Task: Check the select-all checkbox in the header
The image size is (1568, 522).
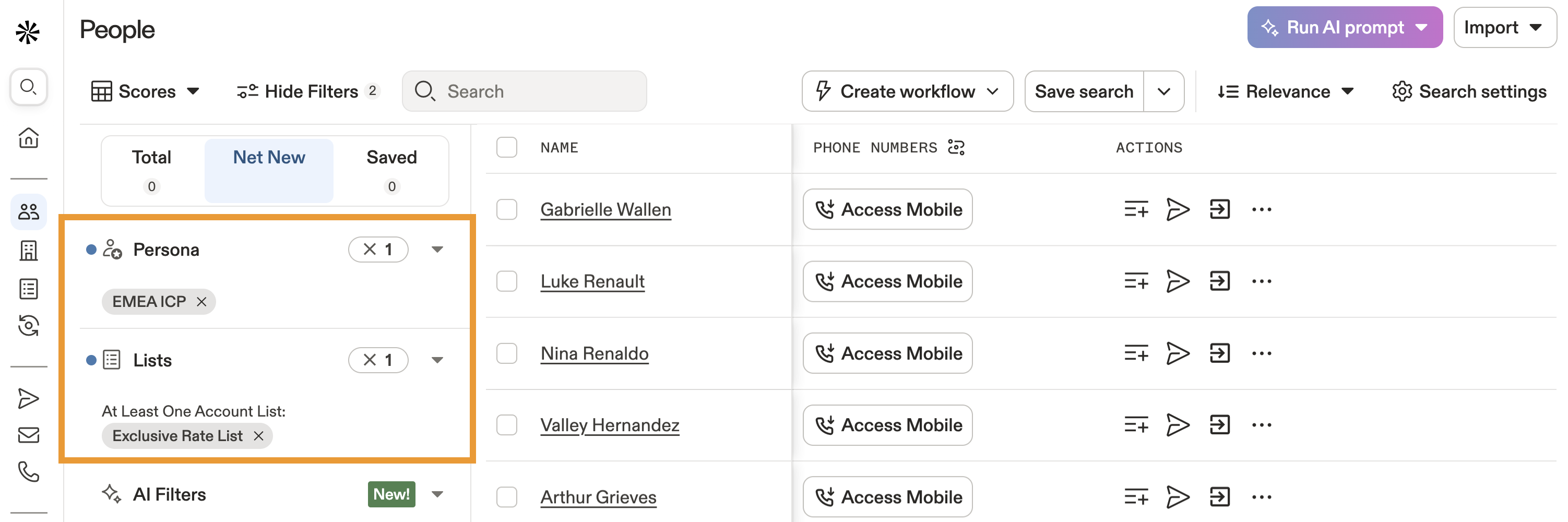Action: 506,147
